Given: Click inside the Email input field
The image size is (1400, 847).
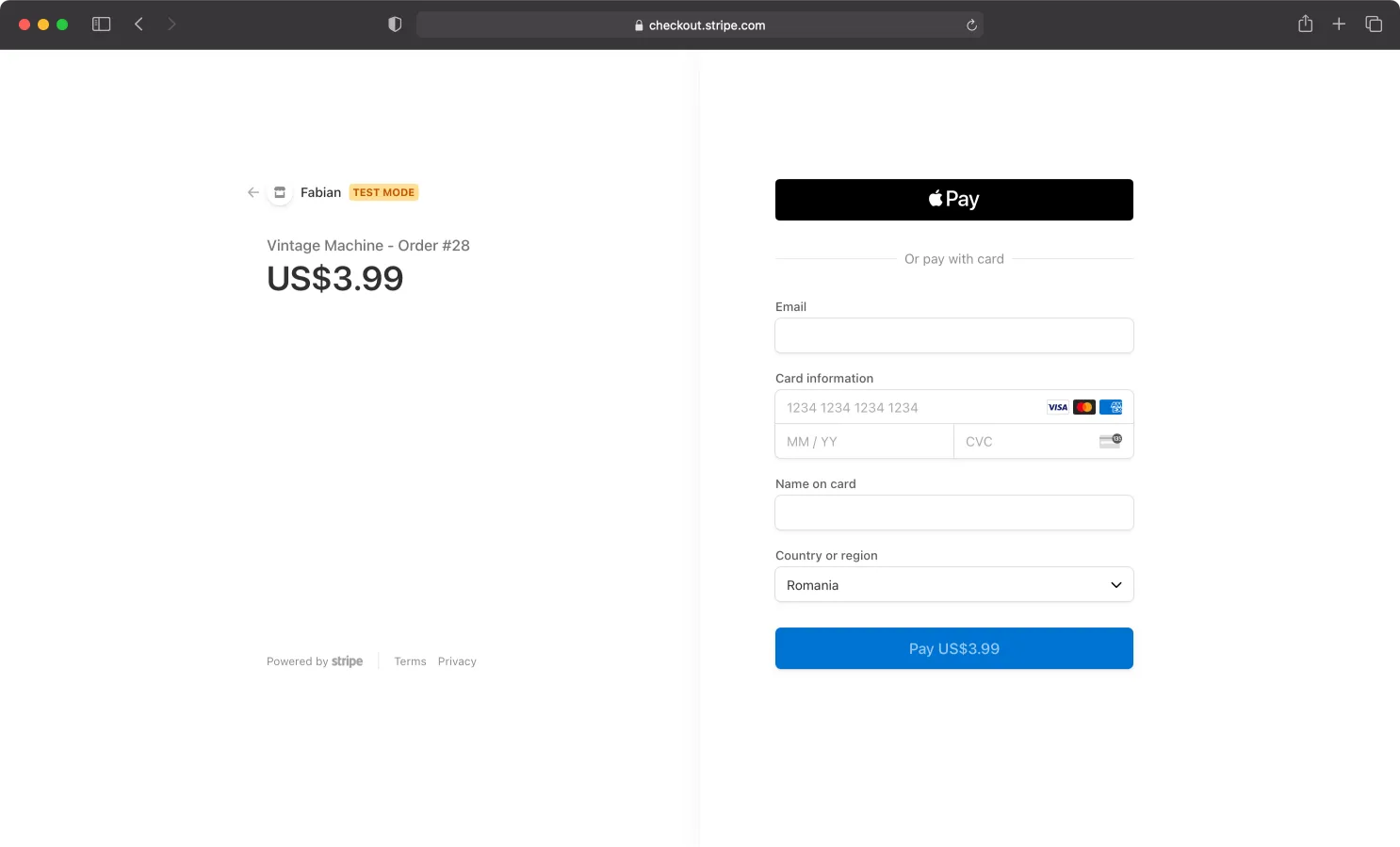Looking at the screenshot, I should (953, 335).
